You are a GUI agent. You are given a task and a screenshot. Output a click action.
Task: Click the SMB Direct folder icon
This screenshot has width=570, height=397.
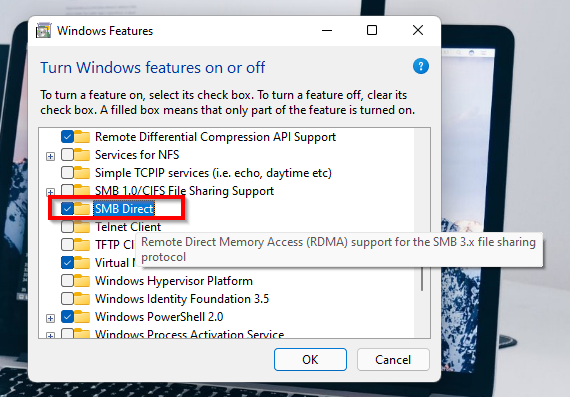click(82, 209)
